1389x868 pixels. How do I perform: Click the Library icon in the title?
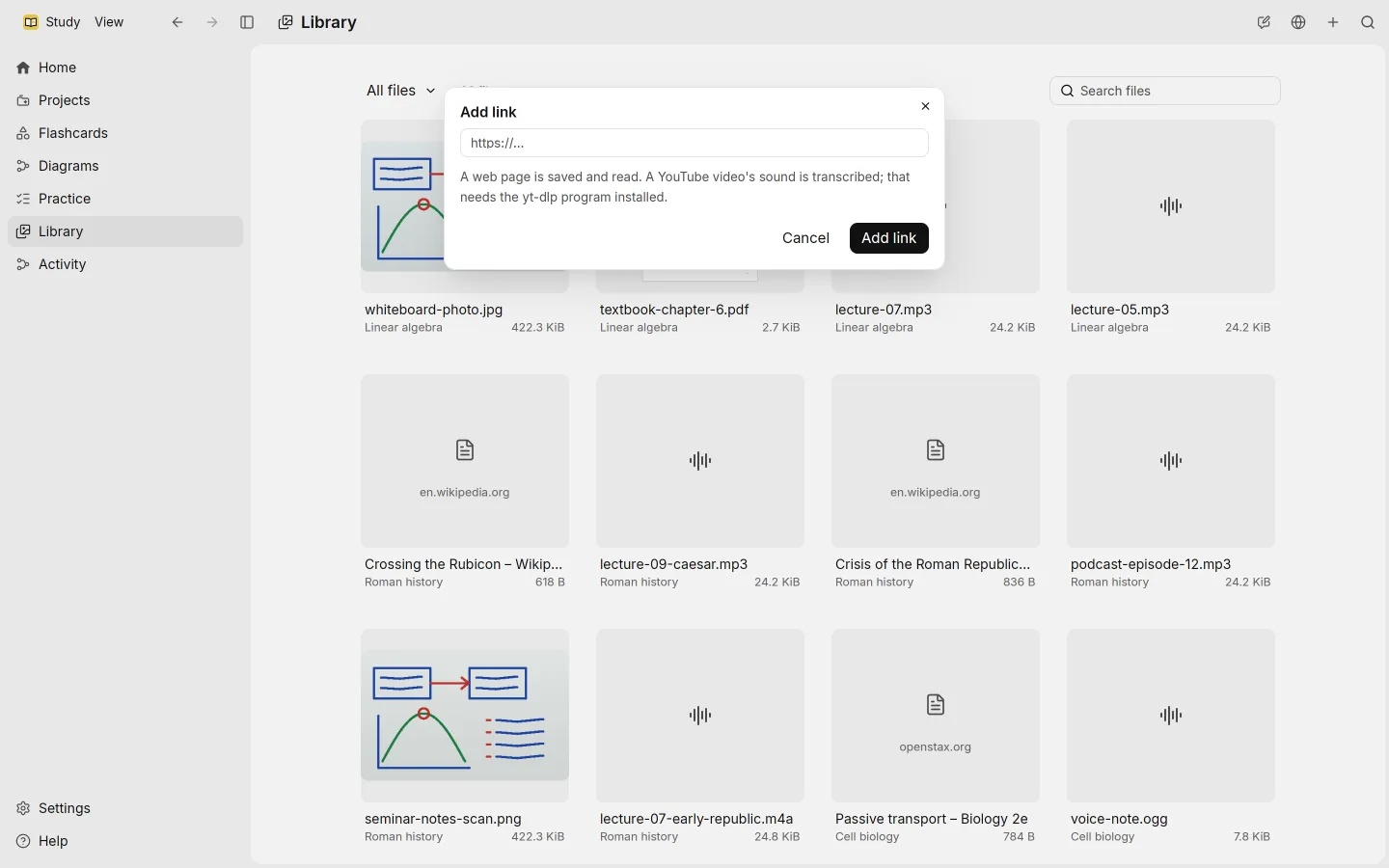286,22
